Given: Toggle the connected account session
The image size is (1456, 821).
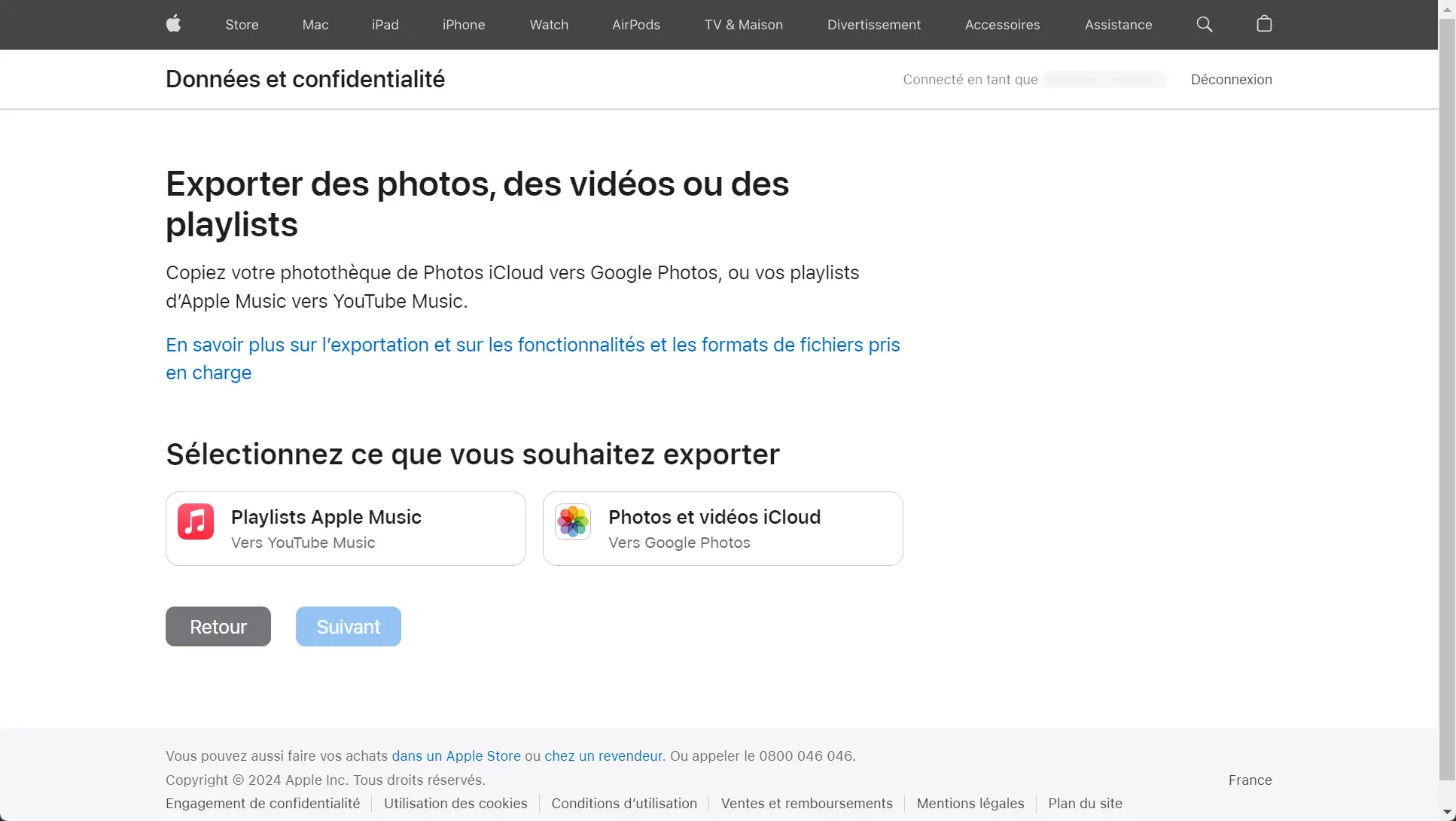Looking at the screenshot, I should [1232, 79].
